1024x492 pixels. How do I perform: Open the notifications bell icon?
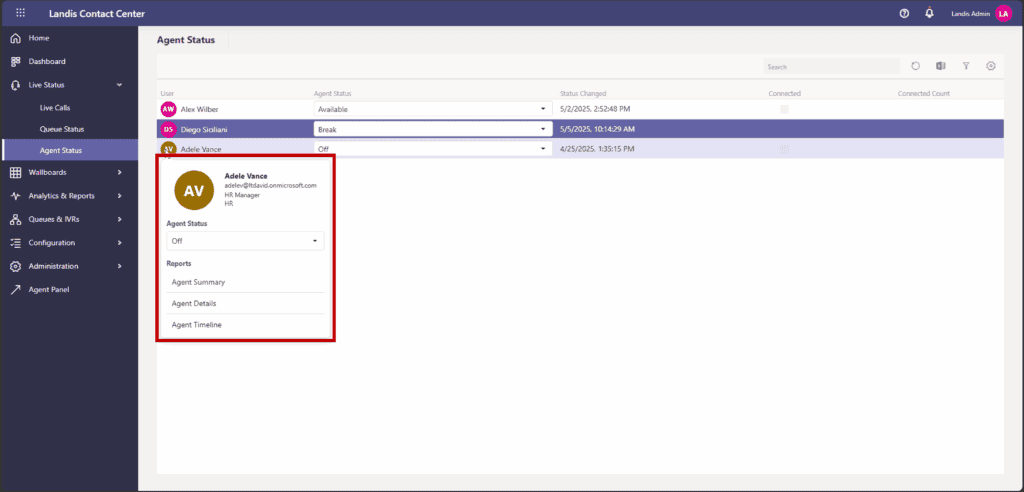[929, 13]
